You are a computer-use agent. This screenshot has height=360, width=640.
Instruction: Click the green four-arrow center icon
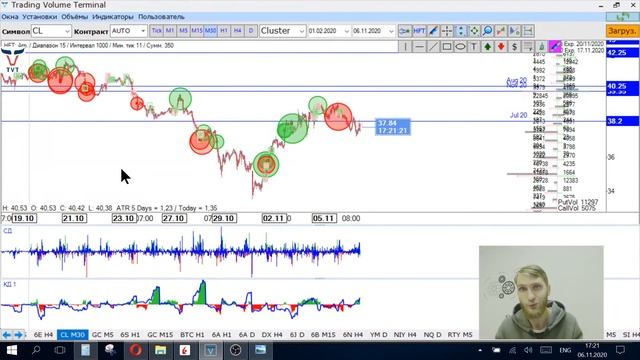[x=474, y=31]
